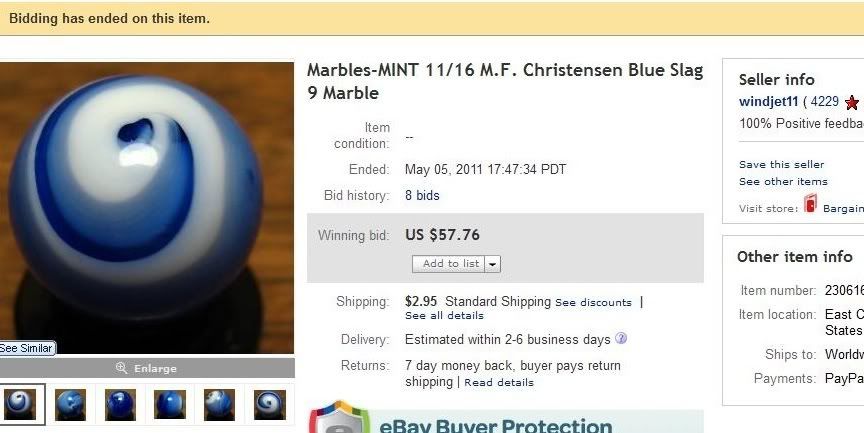Click the See discounts shipping link
This screenshot has height=433, width=864.
click(593, 302)
